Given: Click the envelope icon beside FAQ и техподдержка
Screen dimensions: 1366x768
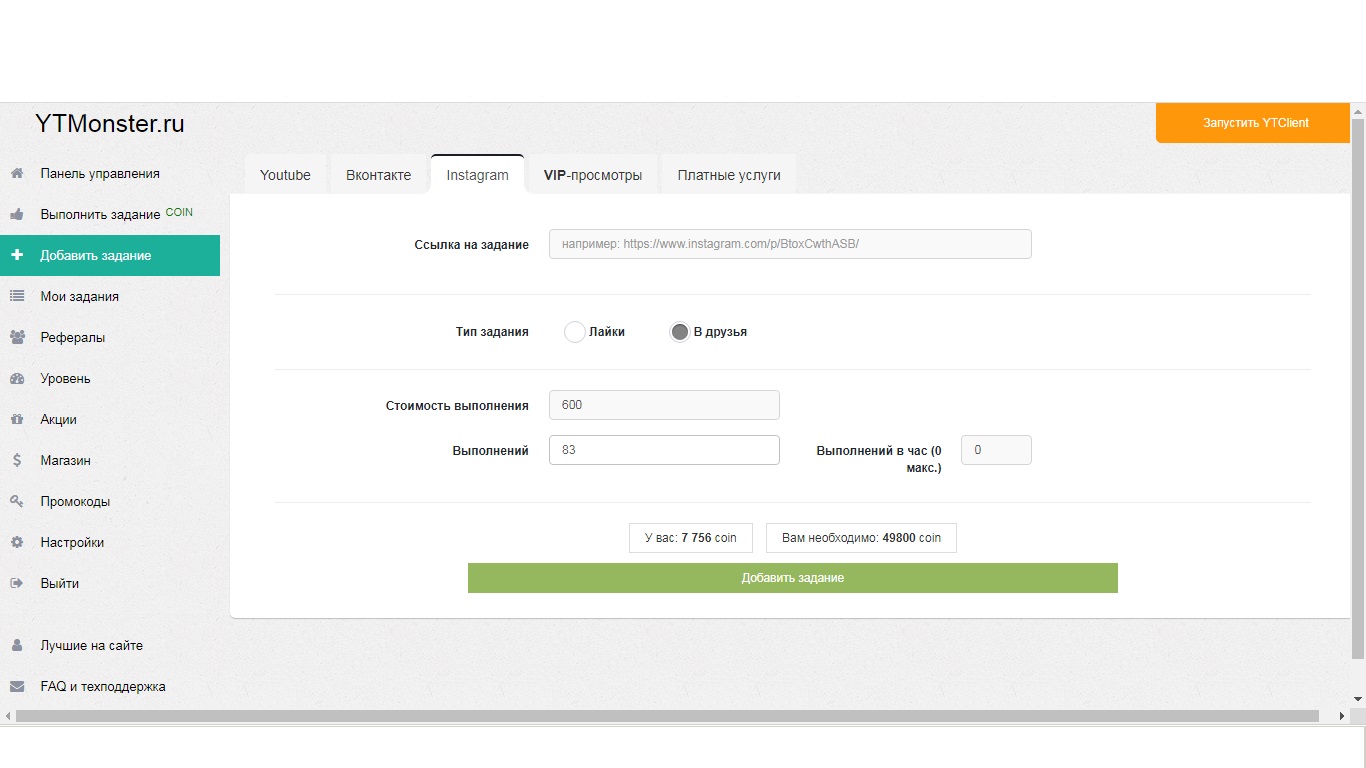Looking at the screenshot, I should [x=17, y=687].
